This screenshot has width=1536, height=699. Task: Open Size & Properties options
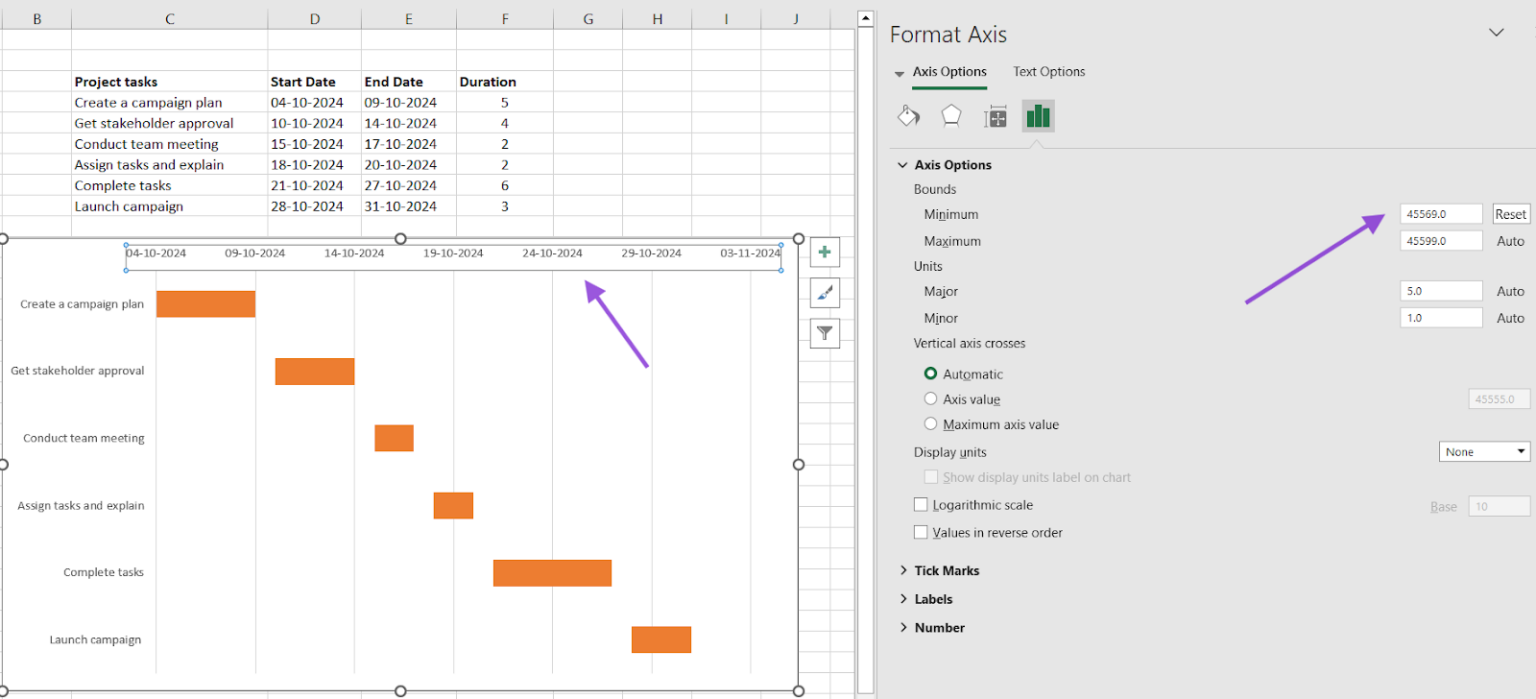point(995,115)
